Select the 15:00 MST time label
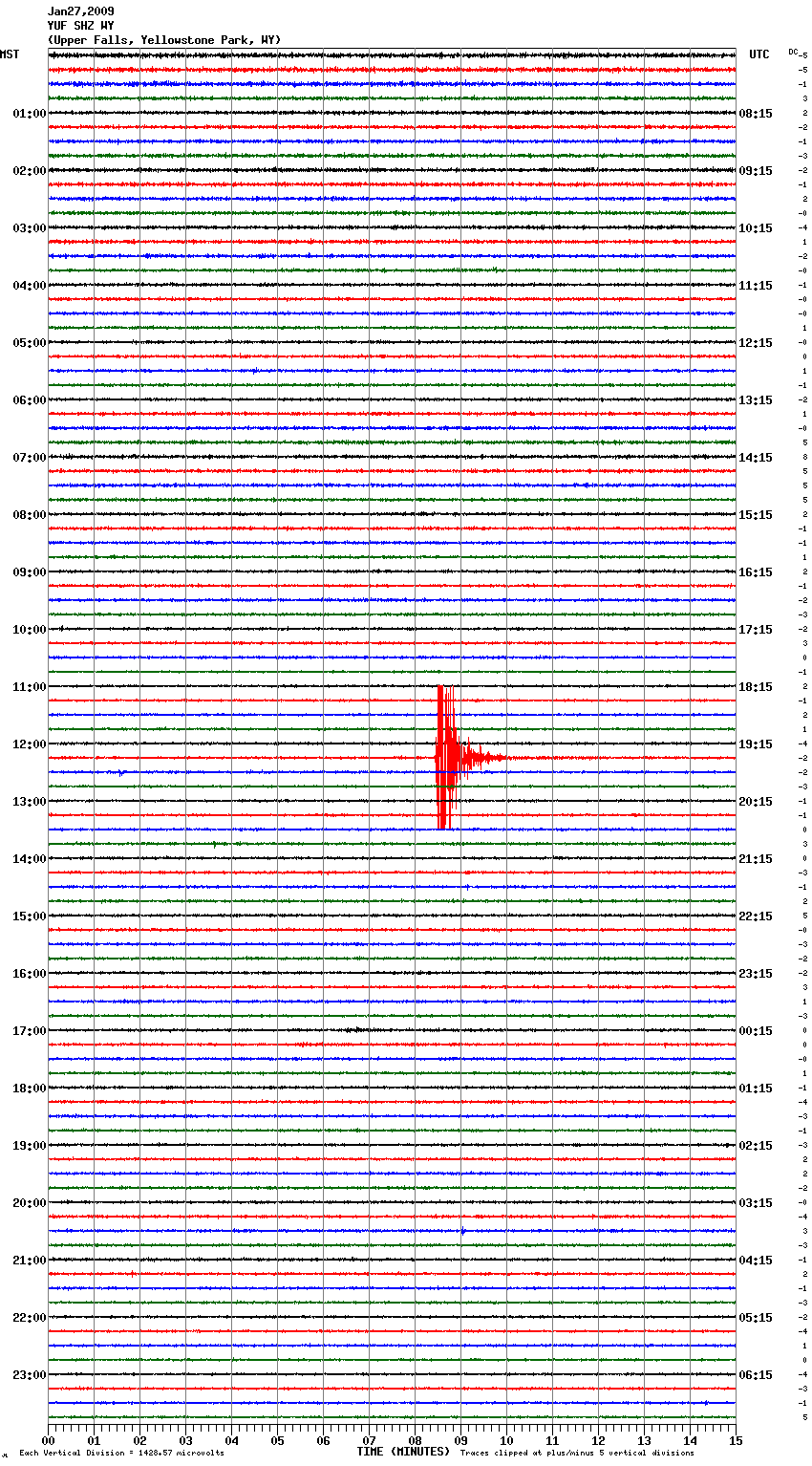 (x=30, y=916)
